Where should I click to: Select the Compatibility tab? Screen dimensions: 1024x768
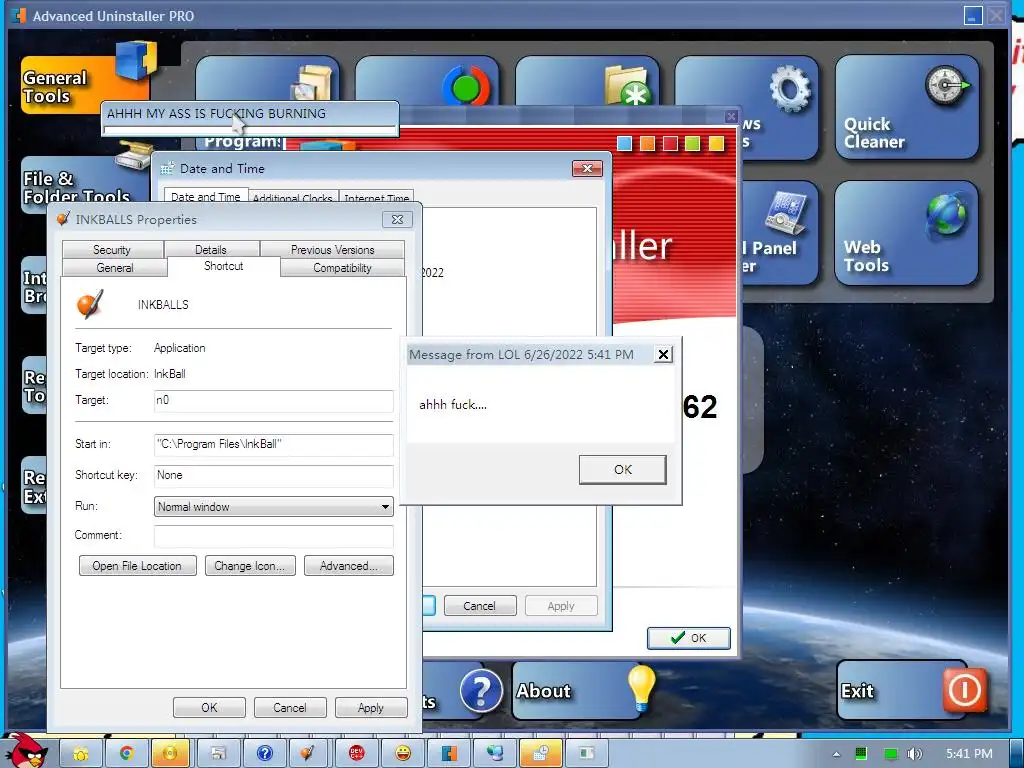pyautogui.click(x=342, y=268)
